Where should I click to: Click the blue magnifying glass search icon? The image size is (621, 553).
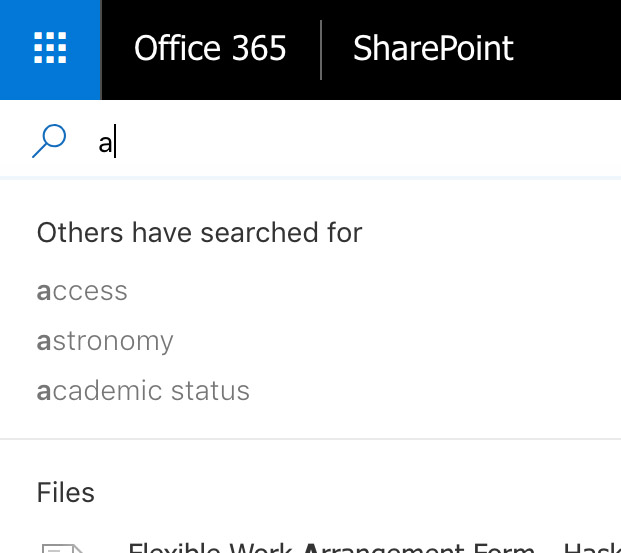pyautogui.click(x=49, y=141)
